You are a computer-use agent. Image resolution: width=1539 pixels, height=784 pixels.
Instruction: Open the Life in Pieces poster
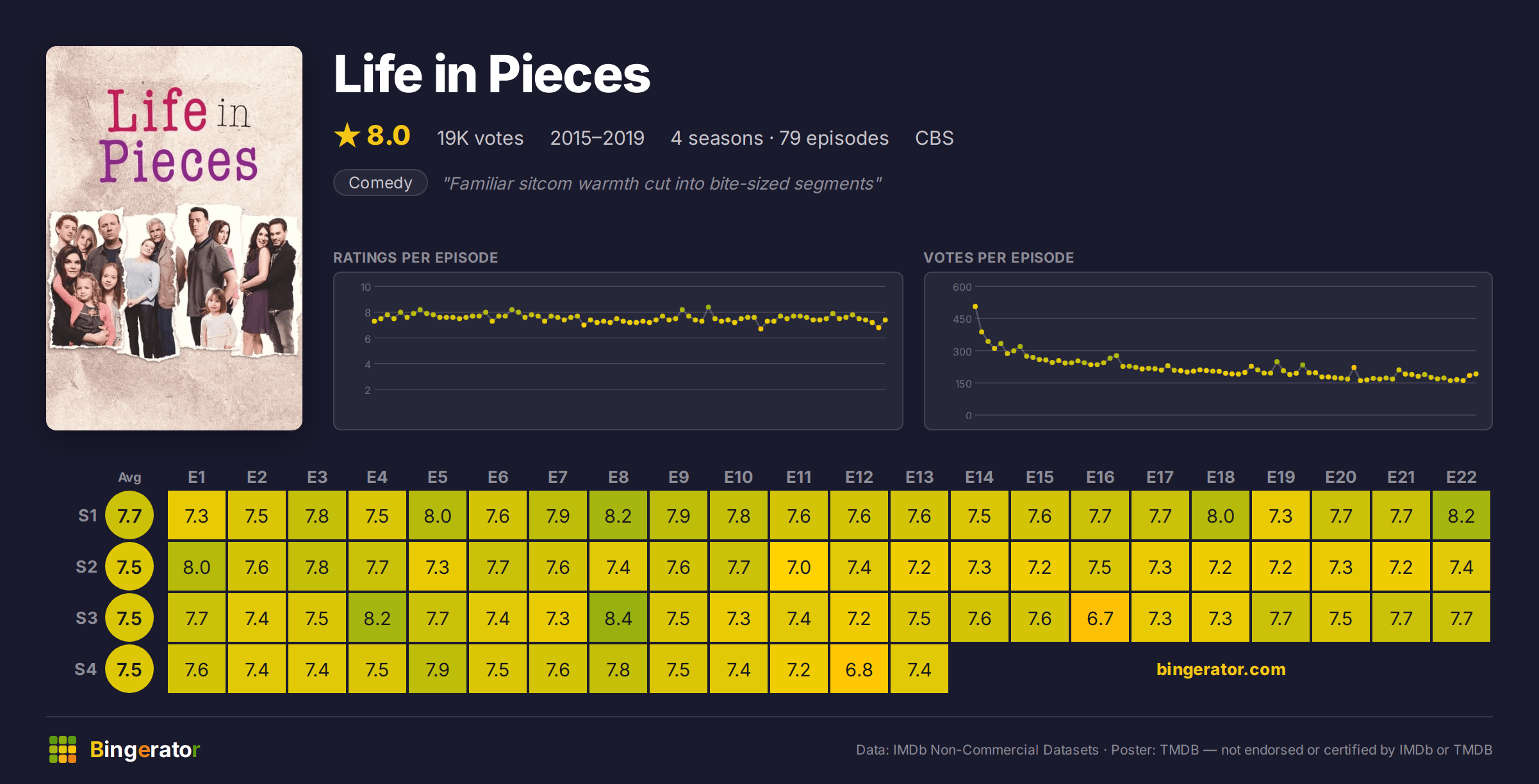[174, 238]
